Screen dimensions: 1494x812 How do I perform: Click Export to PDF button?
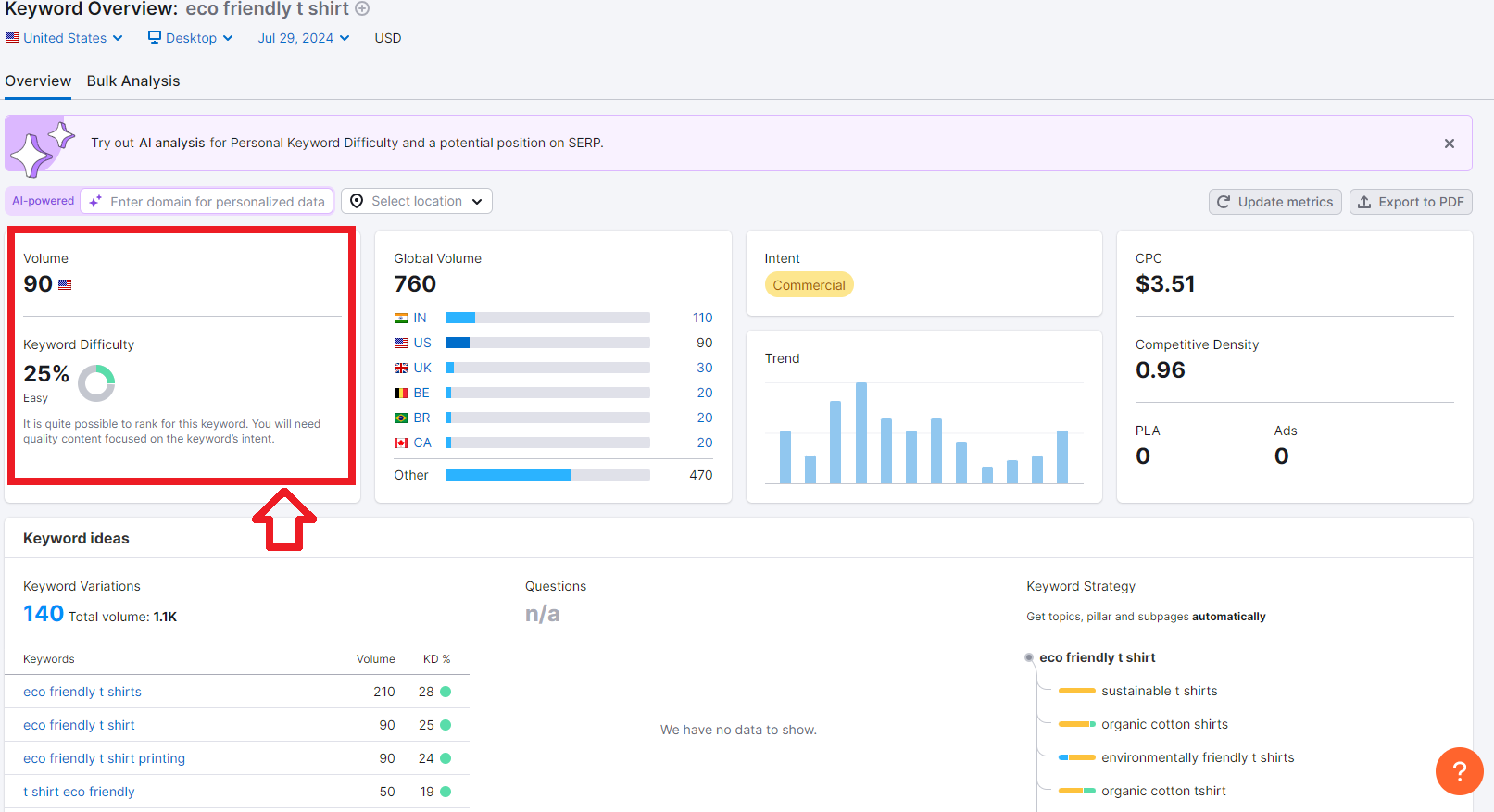coord(1411,202)
